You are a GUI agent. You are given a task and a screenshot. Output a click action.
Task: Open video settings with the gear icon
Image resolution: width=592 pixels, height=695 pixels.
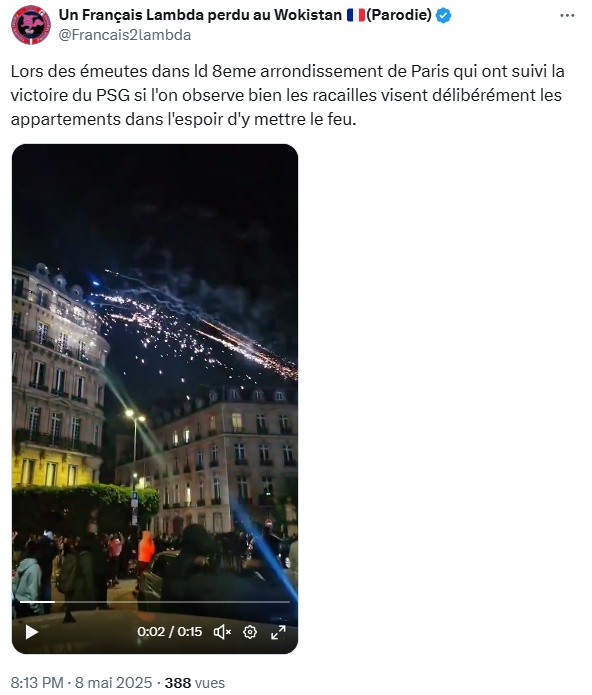(x=250, y=632)
